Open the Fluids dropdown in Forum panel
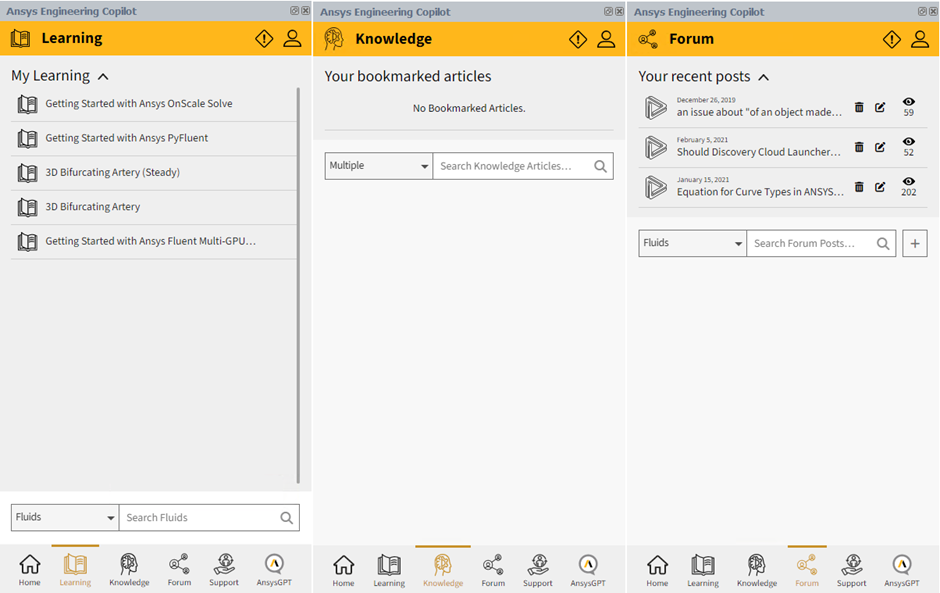The height and width of the screenshot is (593, 940). pyautogui.click(x=692, y=243)
